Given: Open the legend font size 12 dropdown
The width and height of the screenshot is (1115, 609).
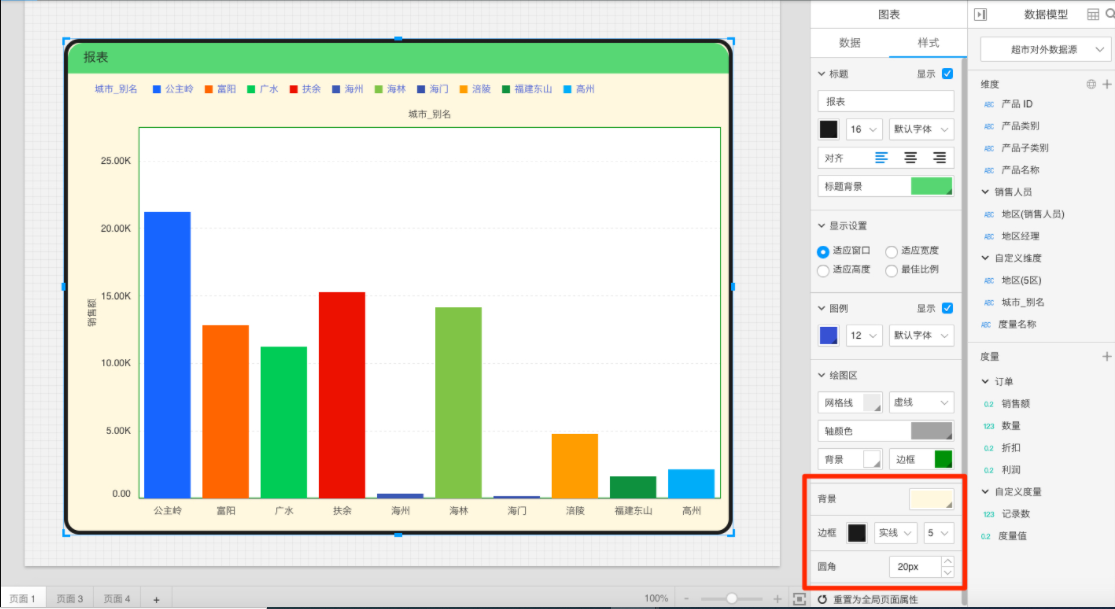Looking at the screenshot, I should point(864,335).
